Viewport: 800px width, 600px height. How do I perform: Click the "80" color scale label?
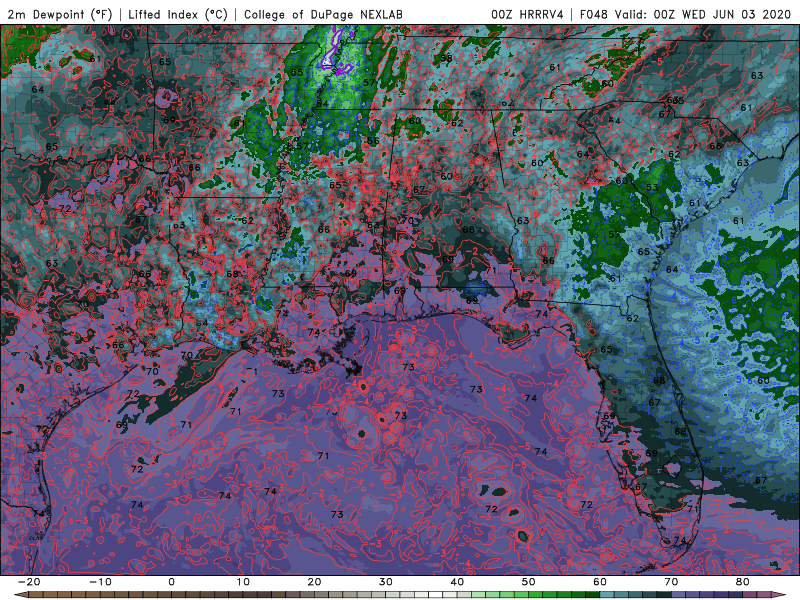coord(743,582)
